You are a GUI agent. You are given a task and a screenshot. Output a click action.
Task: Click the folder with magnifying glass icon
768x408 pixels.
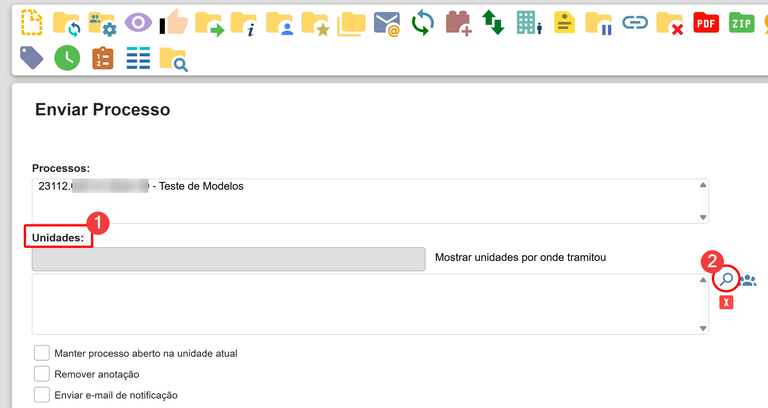click(x=174, y=59)
